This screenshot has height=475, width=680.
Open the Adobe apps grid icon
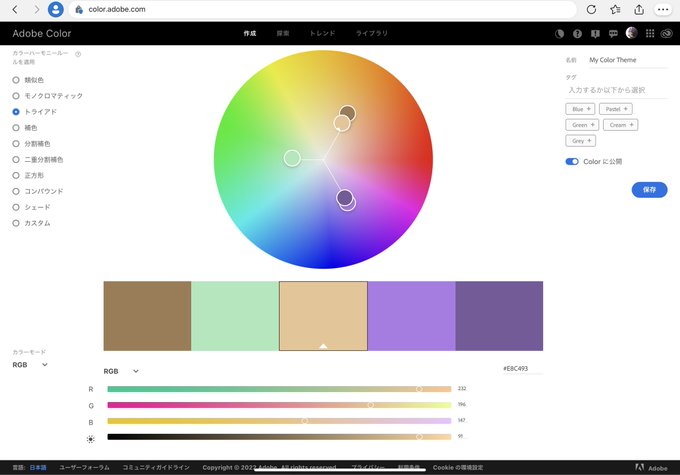tap(650, 33)
